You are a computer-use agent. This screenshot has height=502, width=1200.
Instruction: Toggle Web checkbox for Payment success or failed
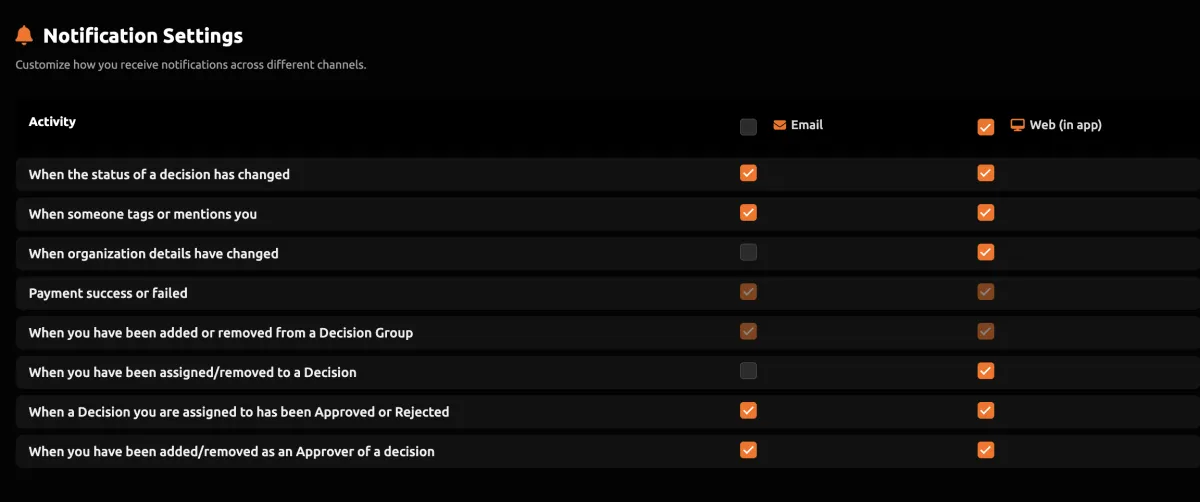click(x=986, y=292)
